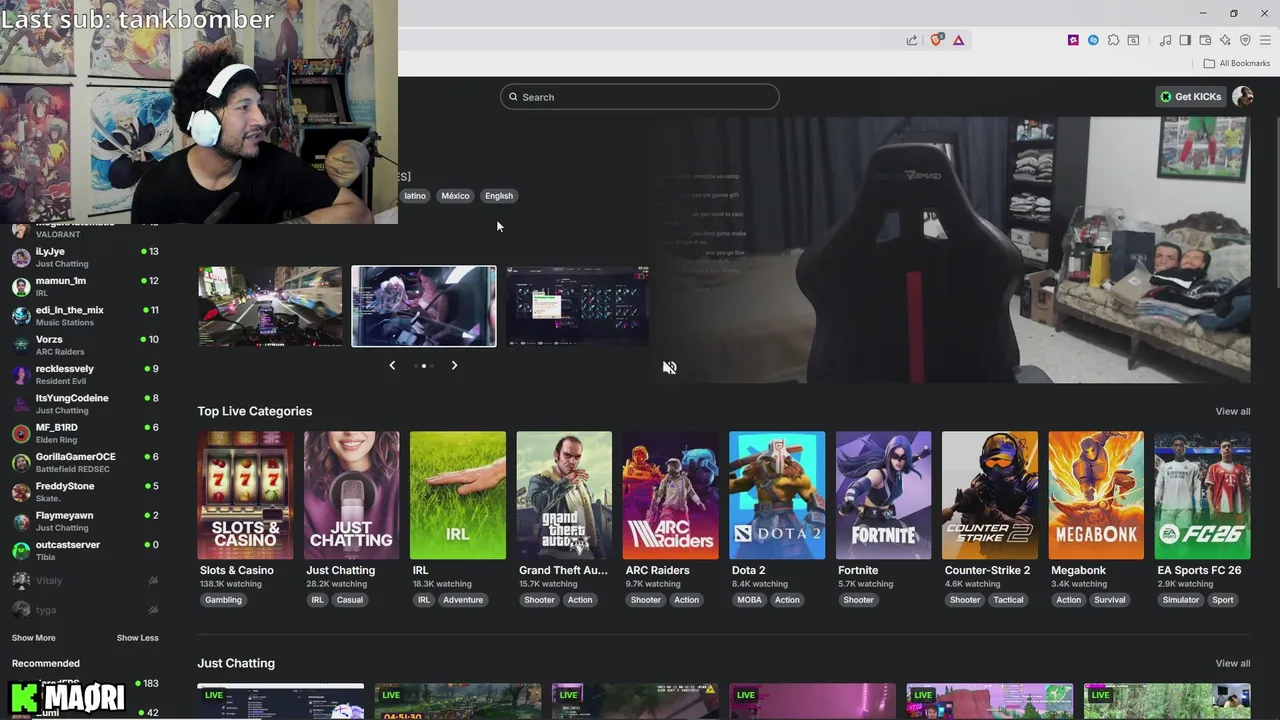Unmute the featured stream speaker icon
This screenshot has width=1280, height=720.
click(x=669, y=367)
